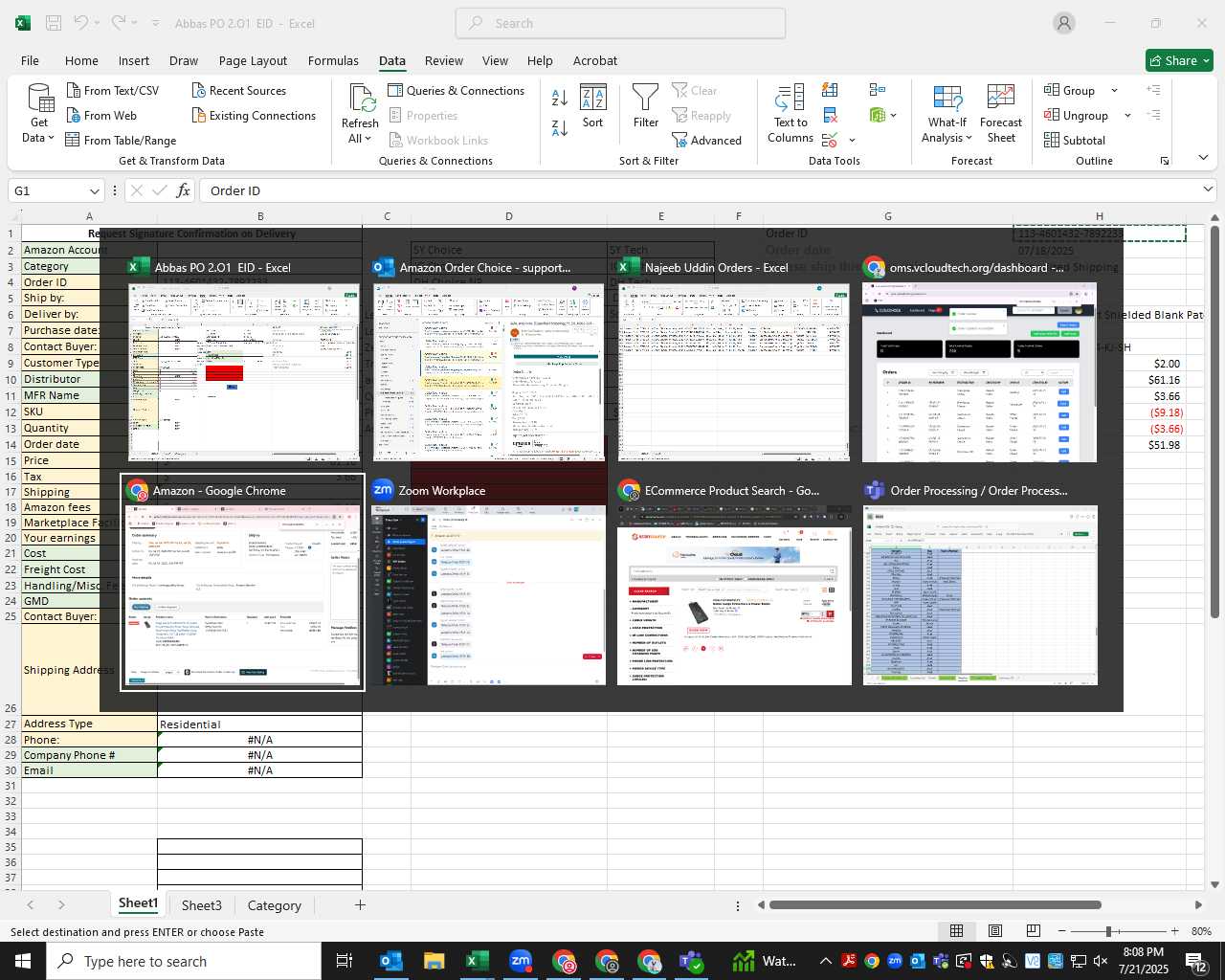The width and height of the screenshot is (1225, 980).
Task: Open the Formulas tab
Action: point(333,60)
